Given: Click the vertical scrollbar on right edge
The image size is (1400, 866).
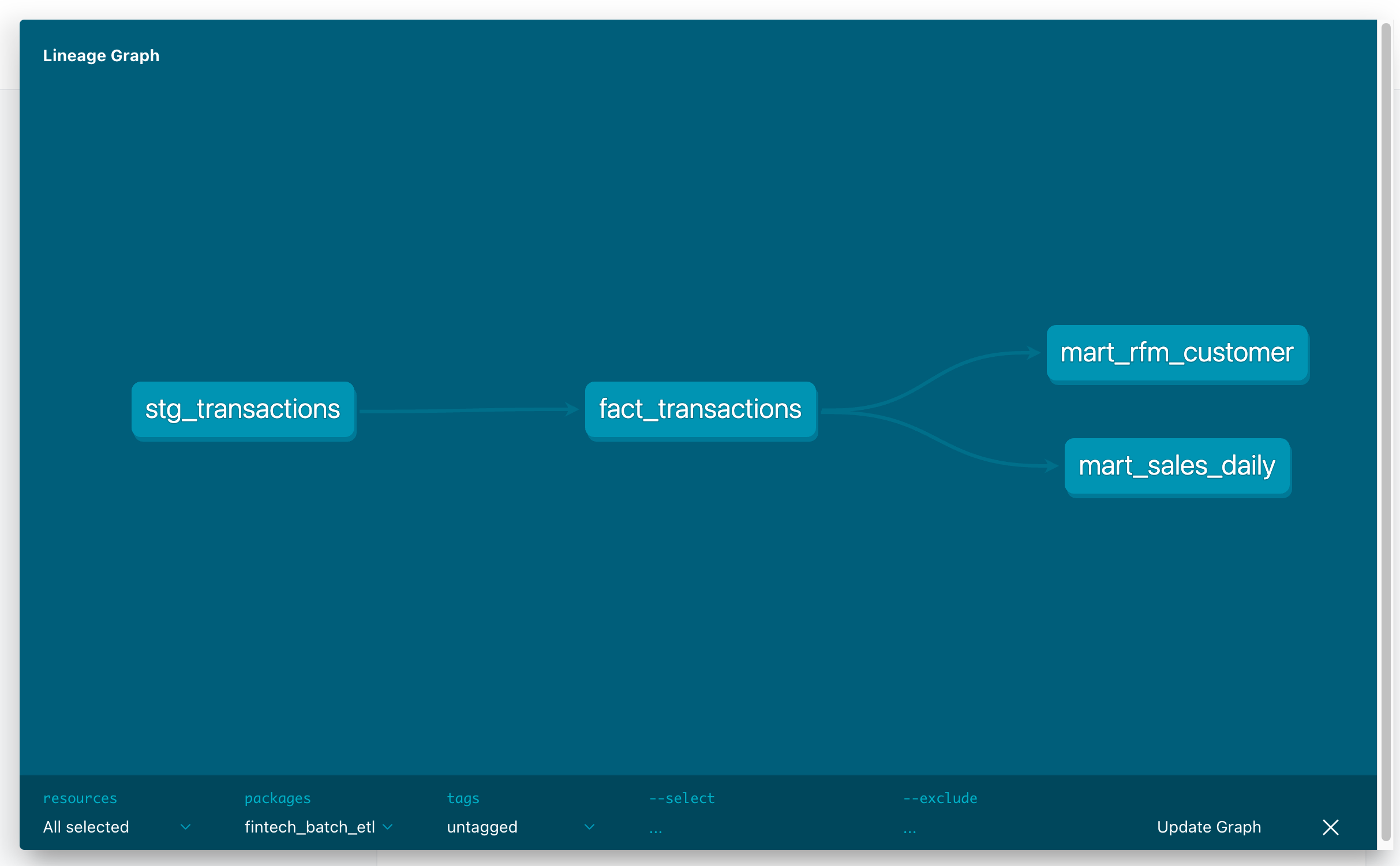Looking at the screenshot, I should 1386,433.
